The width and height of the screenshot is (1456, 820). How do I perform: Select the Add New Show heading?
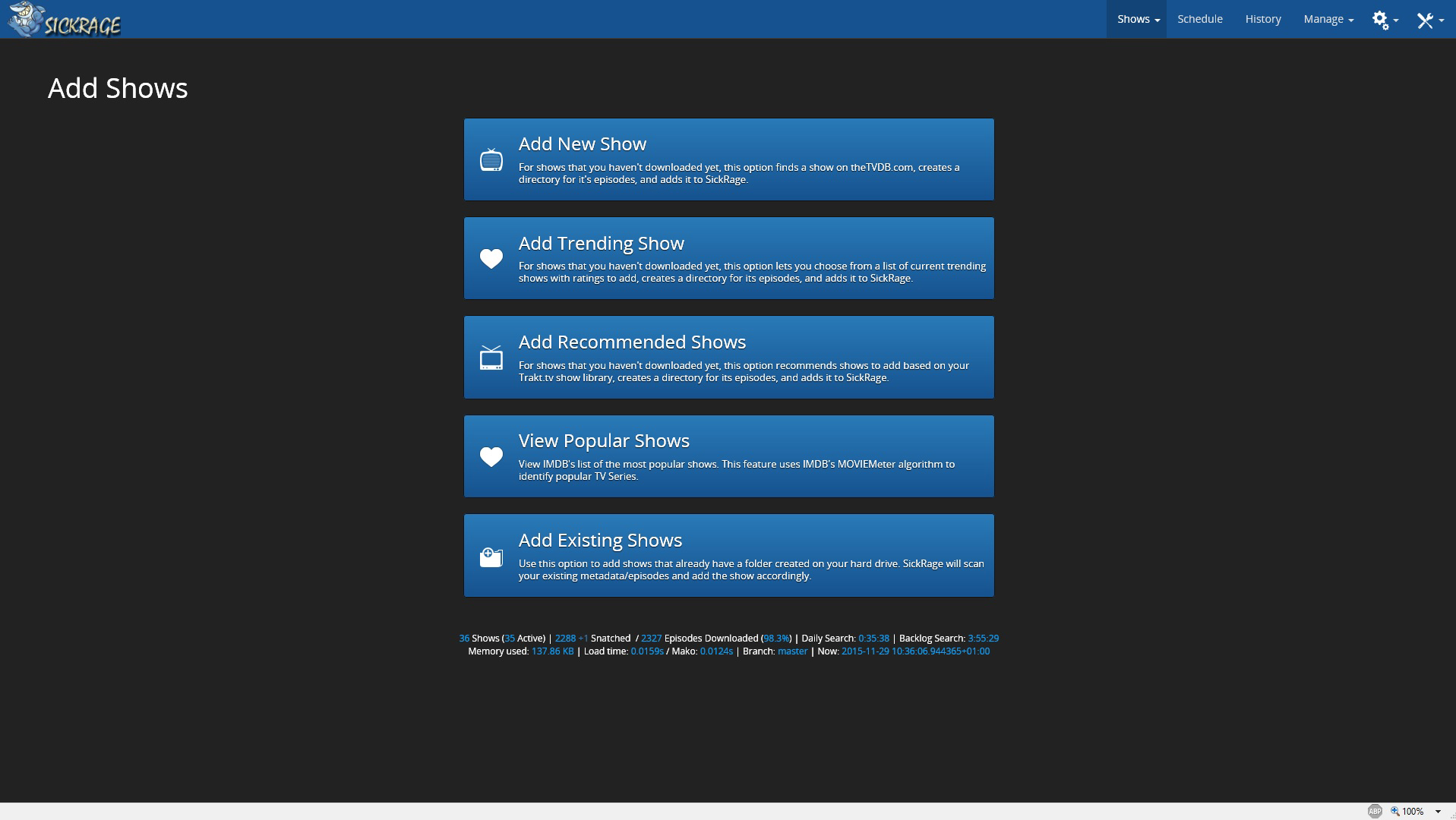pos(583,144)
